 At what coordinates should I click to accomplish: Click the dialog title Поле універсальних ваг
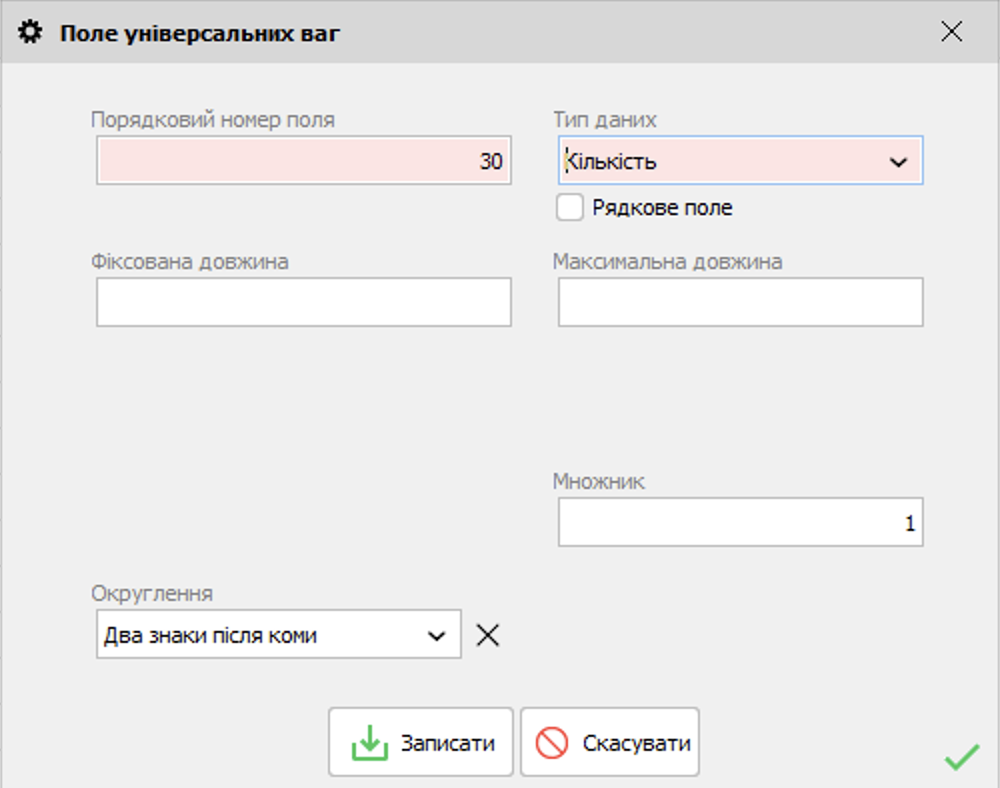point(200,33)
